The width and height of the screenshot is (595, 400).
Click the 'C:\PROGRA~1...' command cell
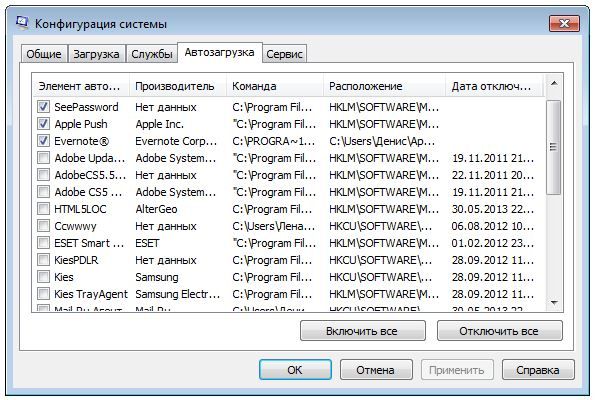point(274,141)
